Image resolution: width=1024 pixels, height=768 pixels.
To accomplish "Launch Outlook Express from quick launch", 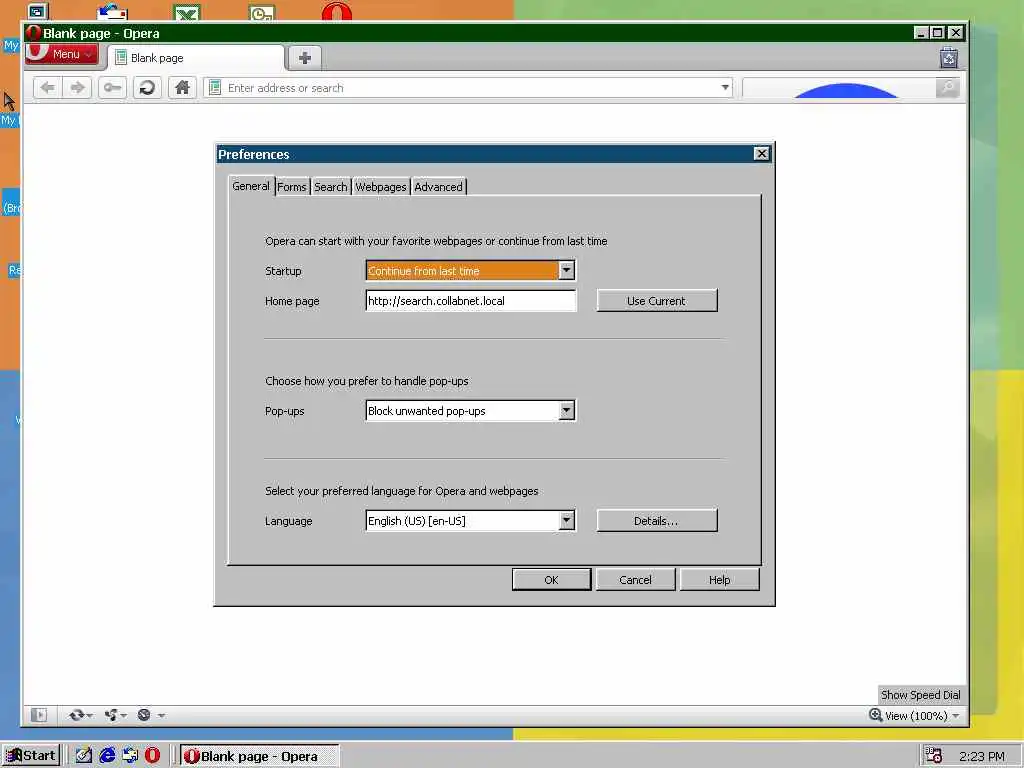I will (x=130, y=756).
